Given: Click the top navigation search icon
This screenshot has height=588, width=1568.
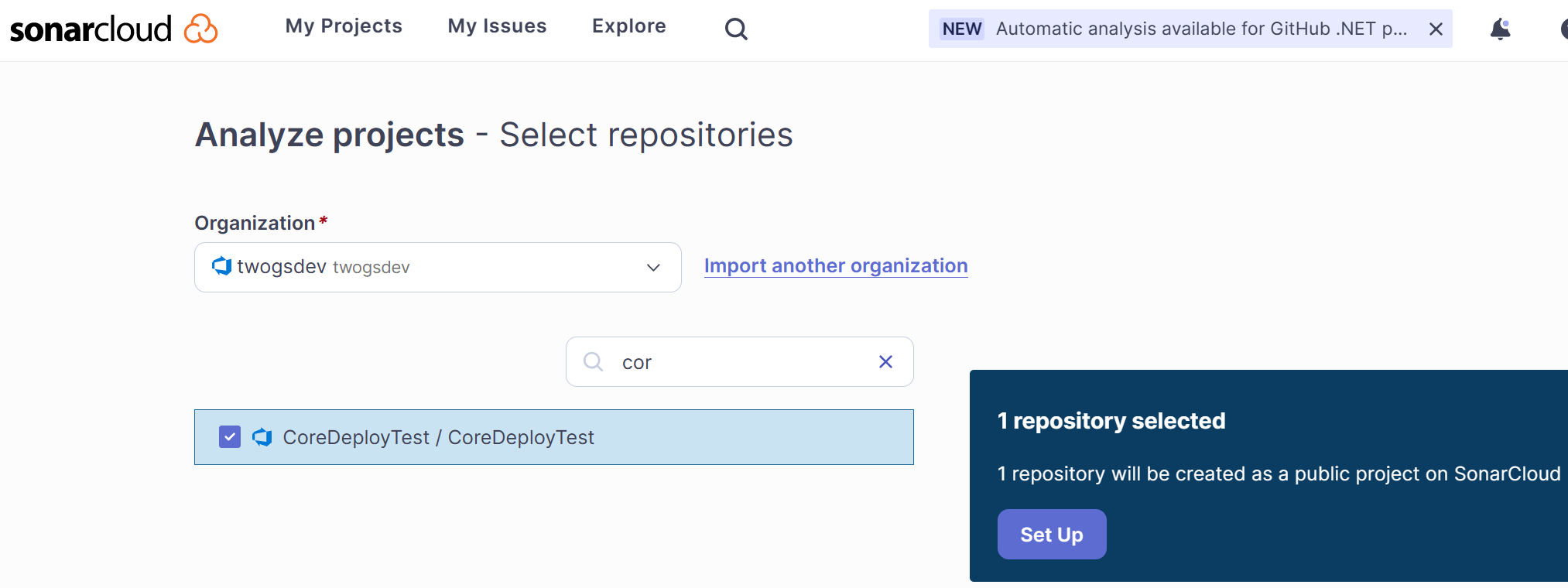Looking at the screenshot, I should click(736, 29).
